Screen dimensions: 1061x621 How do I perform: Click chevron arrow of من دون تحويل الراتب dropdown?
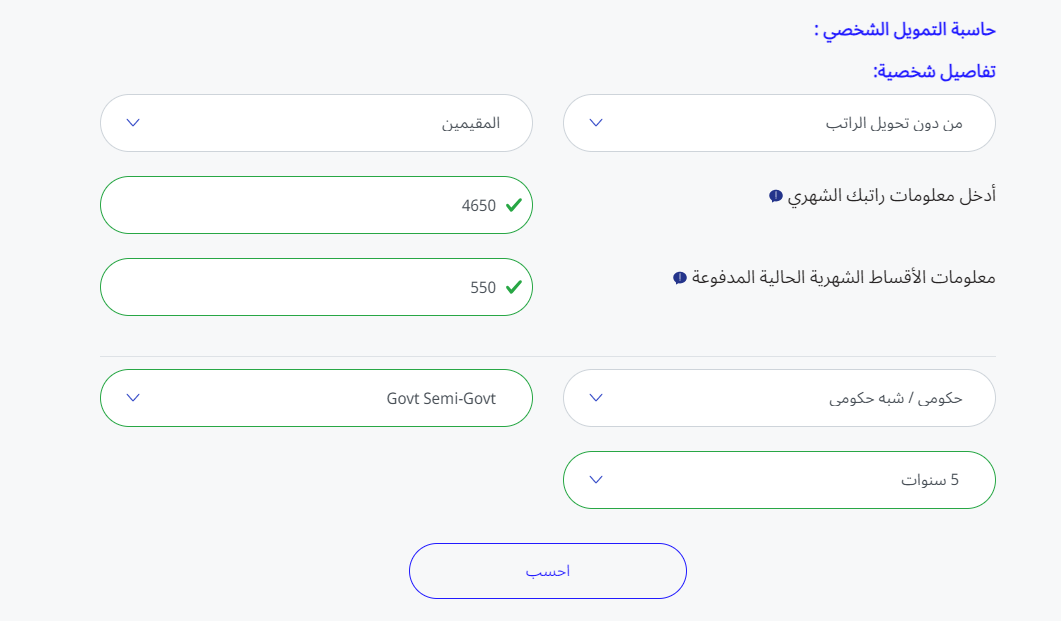click(596, 123)
